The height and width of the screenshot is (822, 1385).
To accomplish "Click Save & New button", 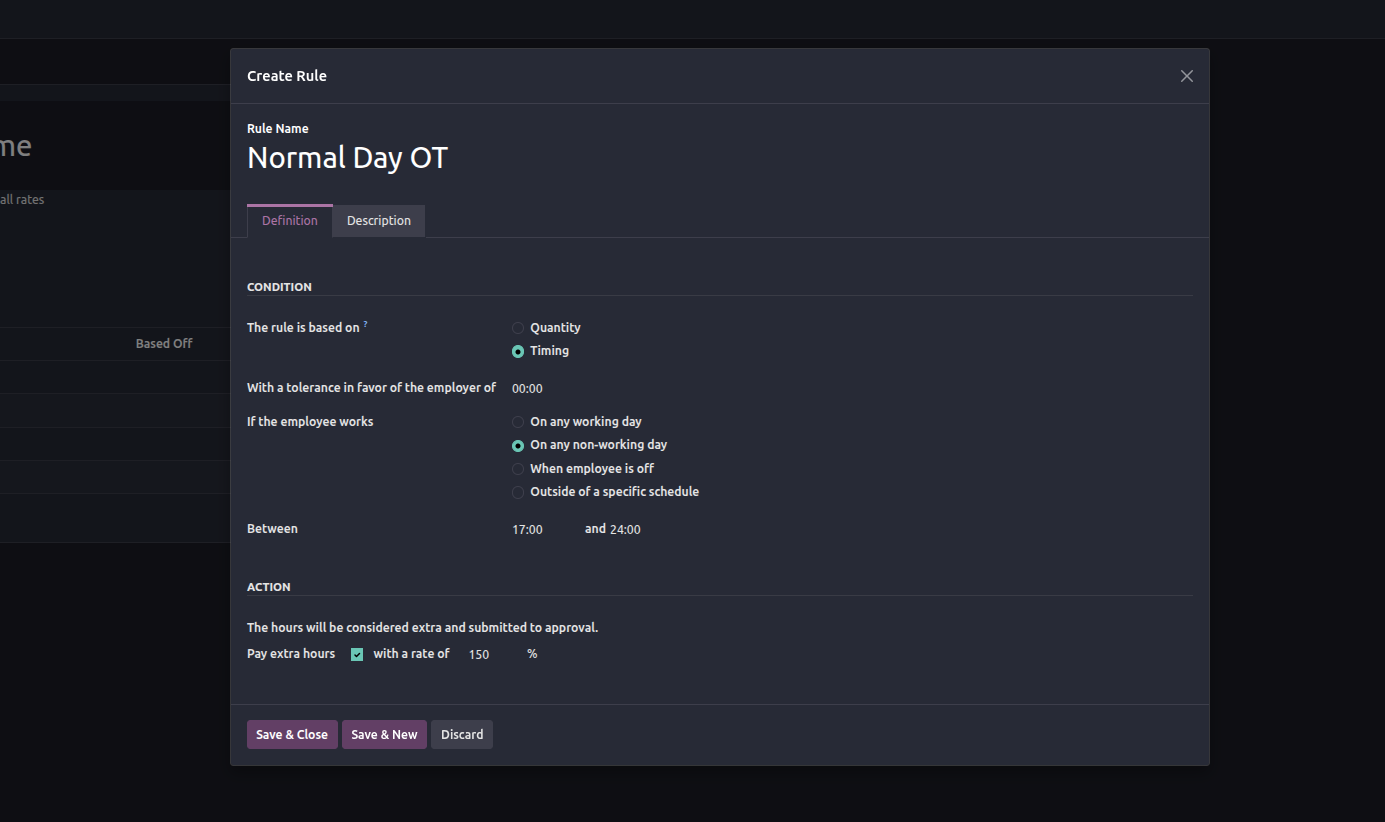I will point(384,735).
